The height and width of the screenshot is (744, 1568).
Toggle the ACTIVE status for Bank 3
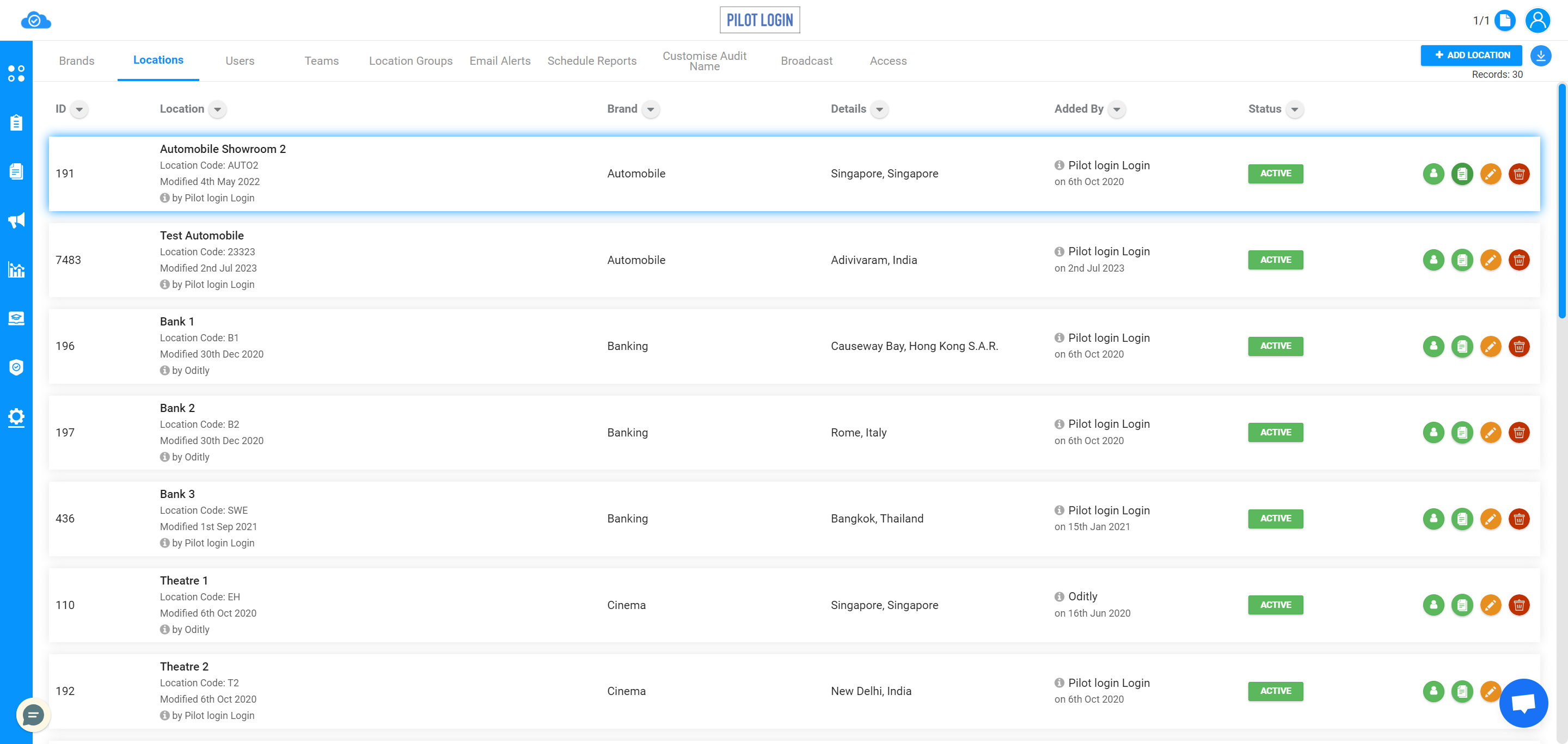click(x=1275, y=518)
